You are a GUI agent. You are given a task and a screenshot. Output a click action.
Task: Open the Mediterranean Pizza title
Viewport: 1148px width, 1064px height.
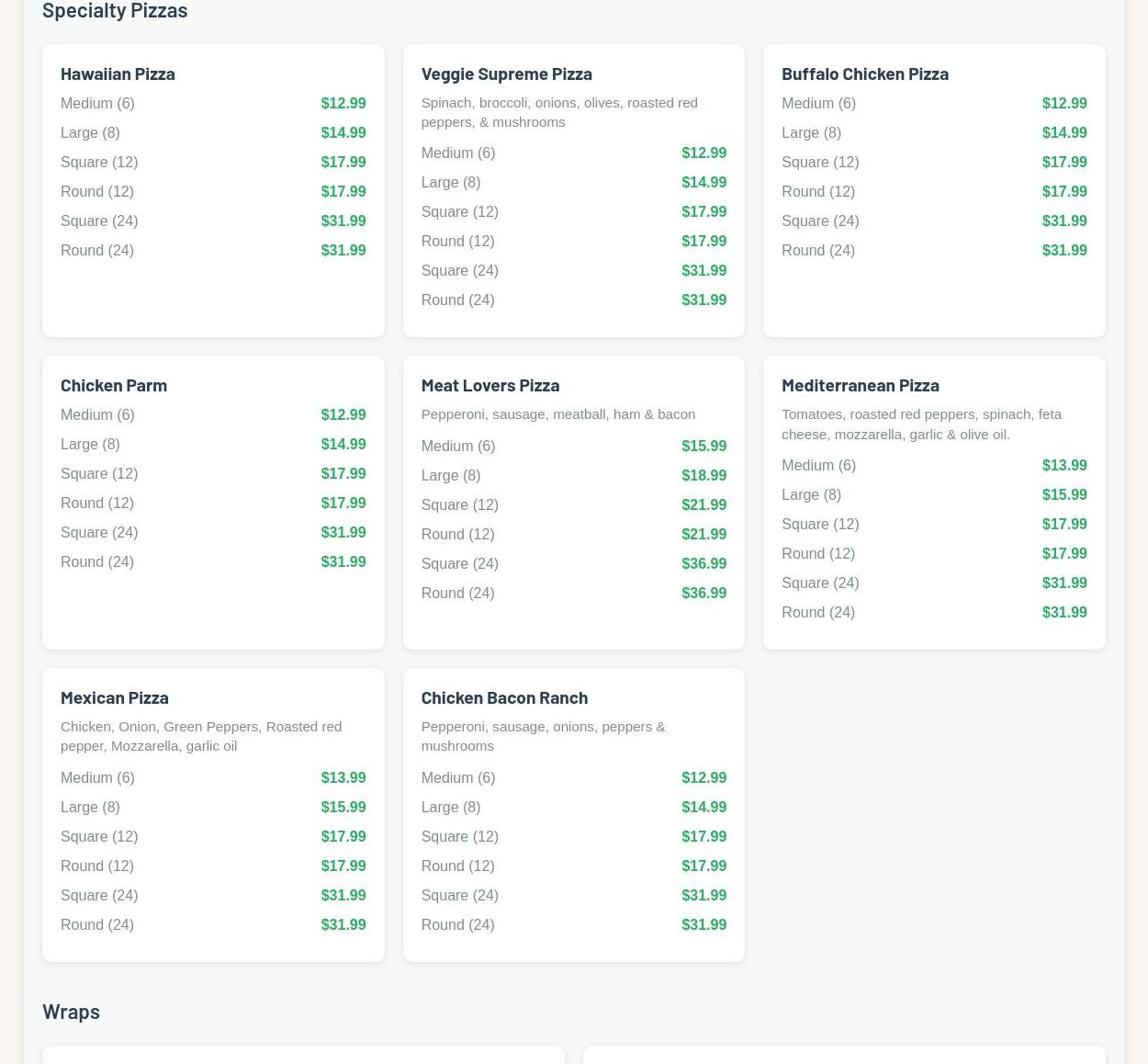[860, 385]
